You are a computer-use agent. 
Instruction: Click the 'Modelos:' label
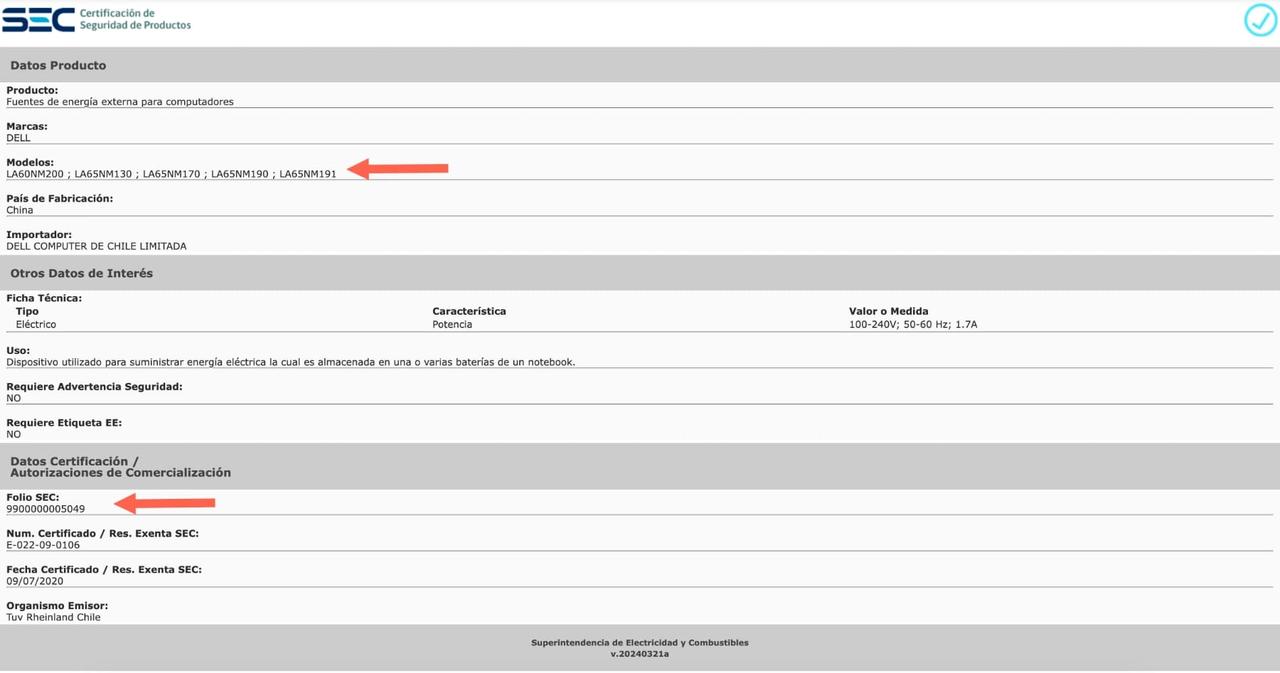[x=30, y=162]
